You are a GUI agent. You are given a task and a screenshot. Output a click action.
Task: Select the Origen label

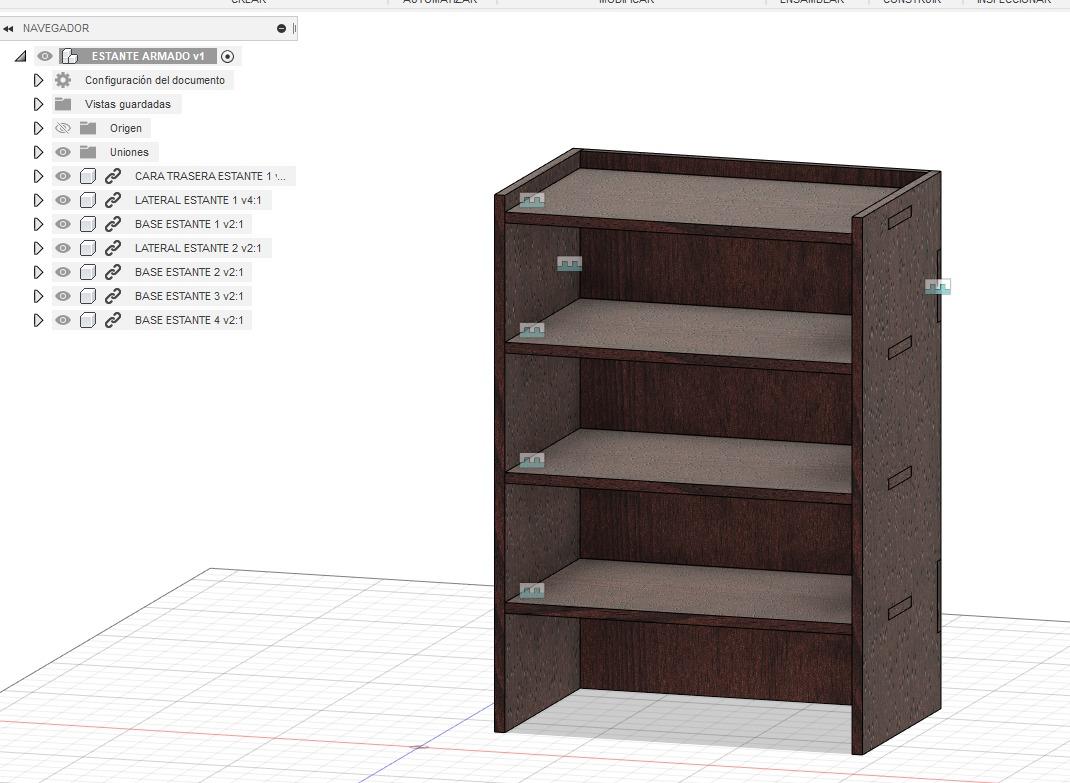(126, 128)
